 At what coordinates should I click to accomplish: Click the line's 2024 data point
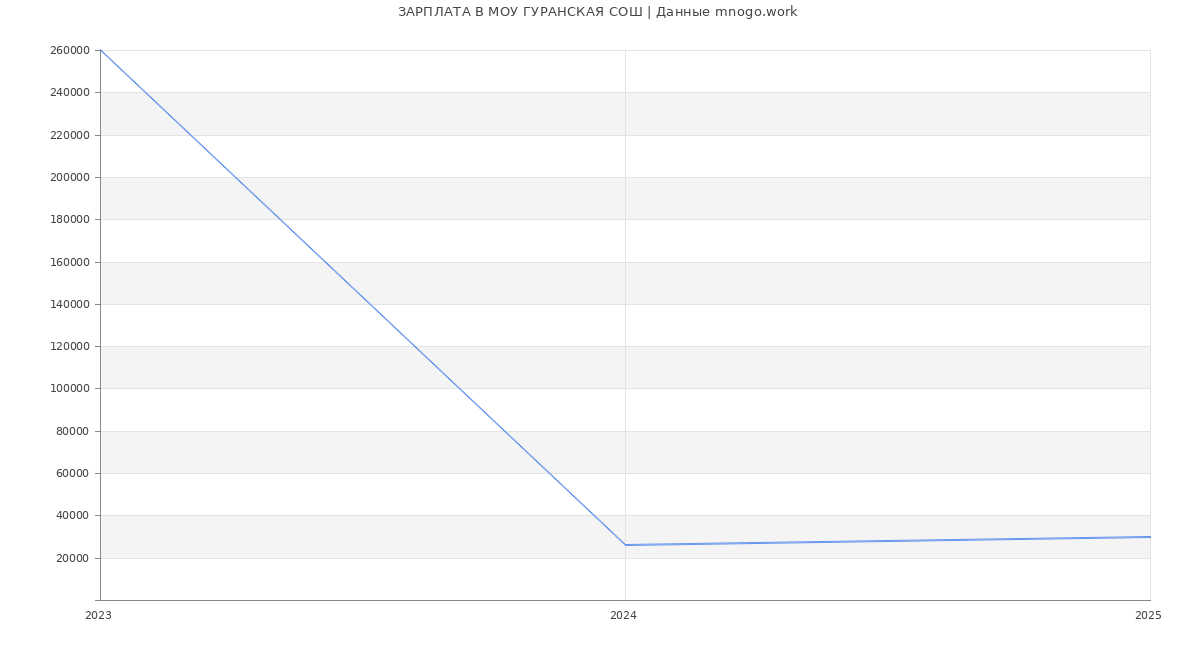click(625, 545)
